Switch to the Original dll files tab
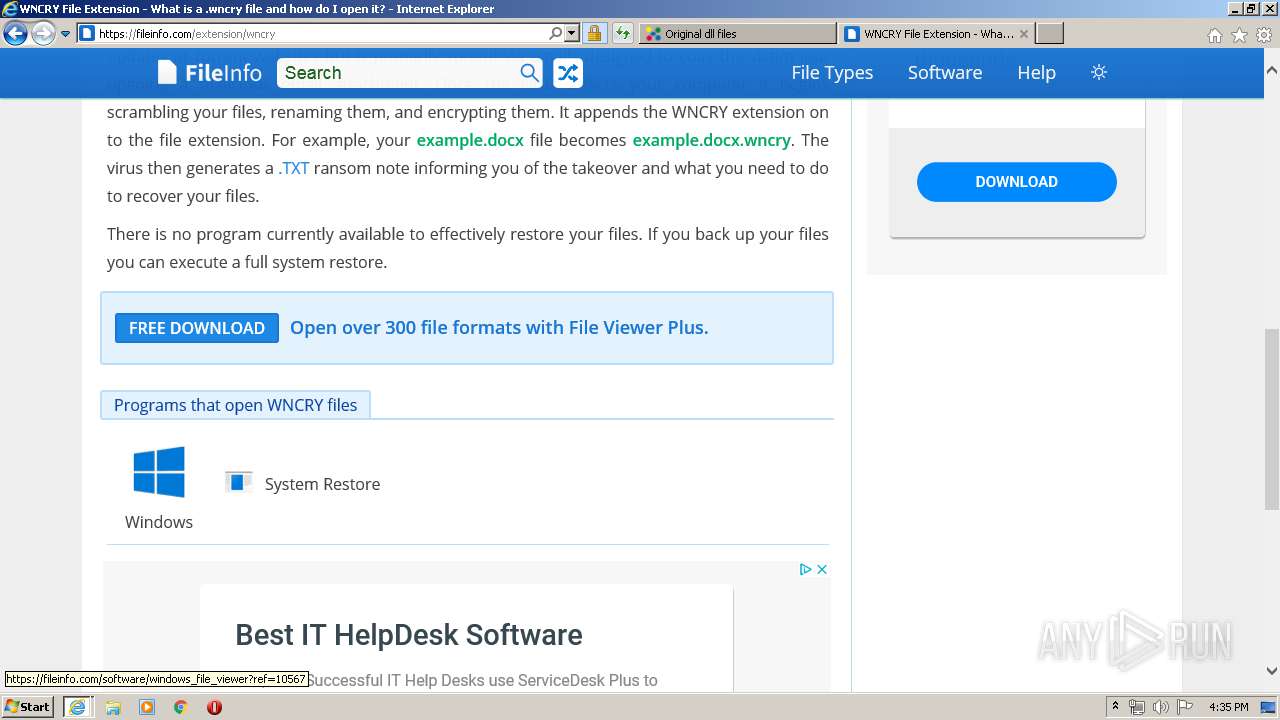This screenshot has width=1280, height=720. tap(737, 33)
